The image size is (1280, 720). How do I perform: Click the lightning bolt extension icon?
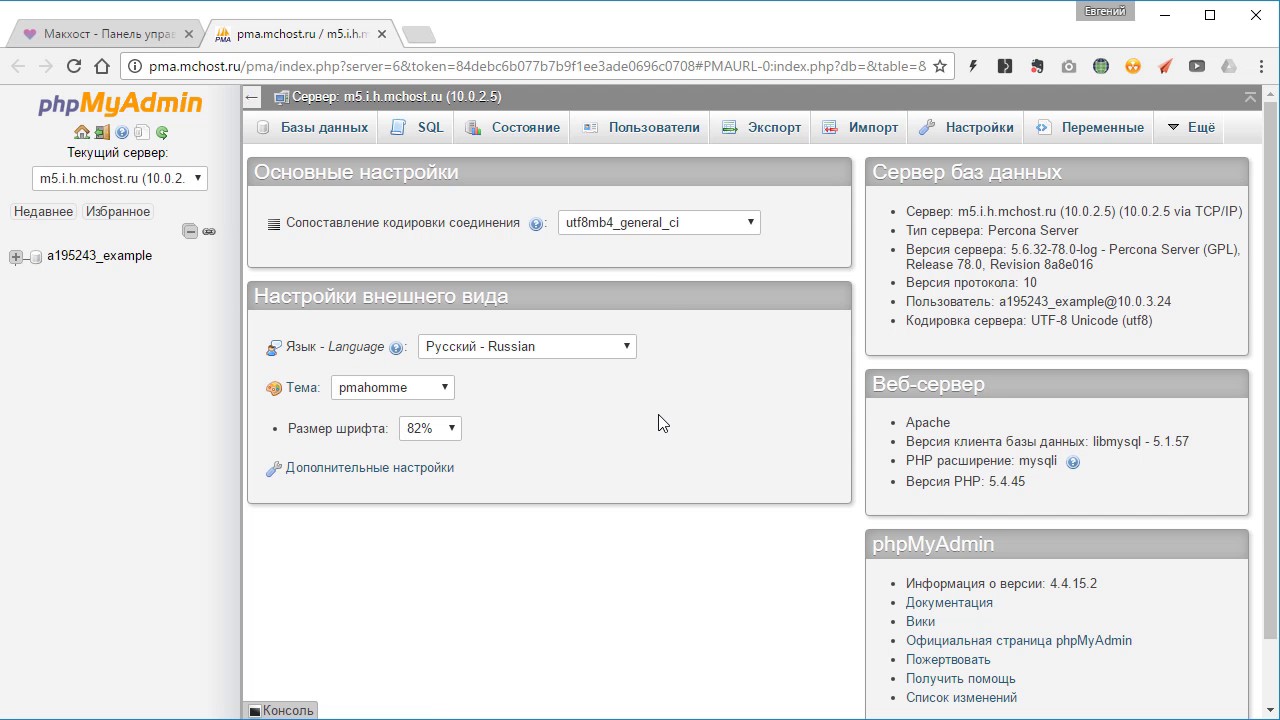point(973,66)
